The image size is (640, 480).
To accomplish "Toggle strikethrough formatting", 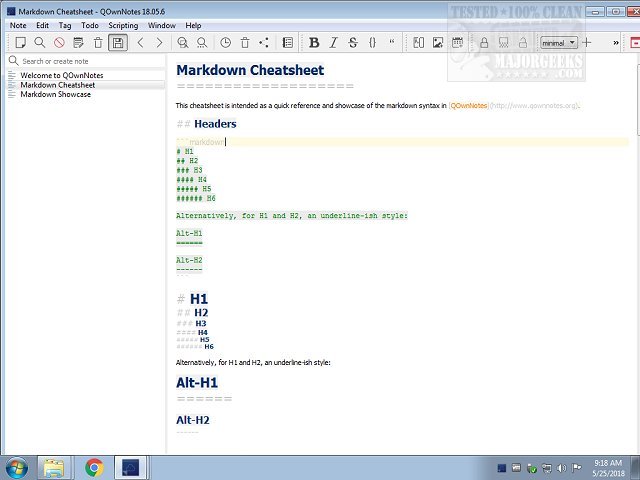I will point(352,43).
